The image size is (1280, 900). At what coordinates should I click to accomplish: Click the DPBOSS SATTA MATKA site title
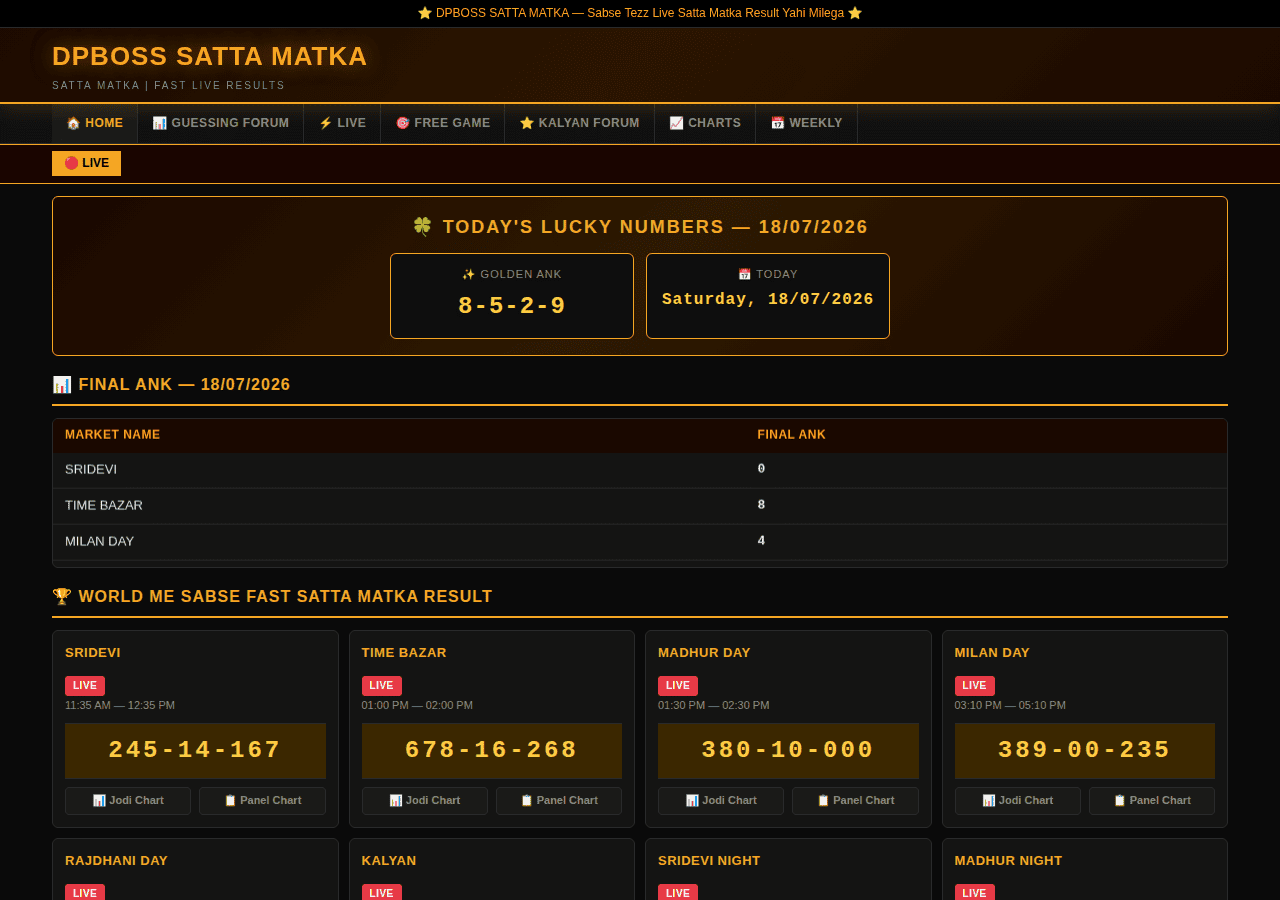(210, 56)
